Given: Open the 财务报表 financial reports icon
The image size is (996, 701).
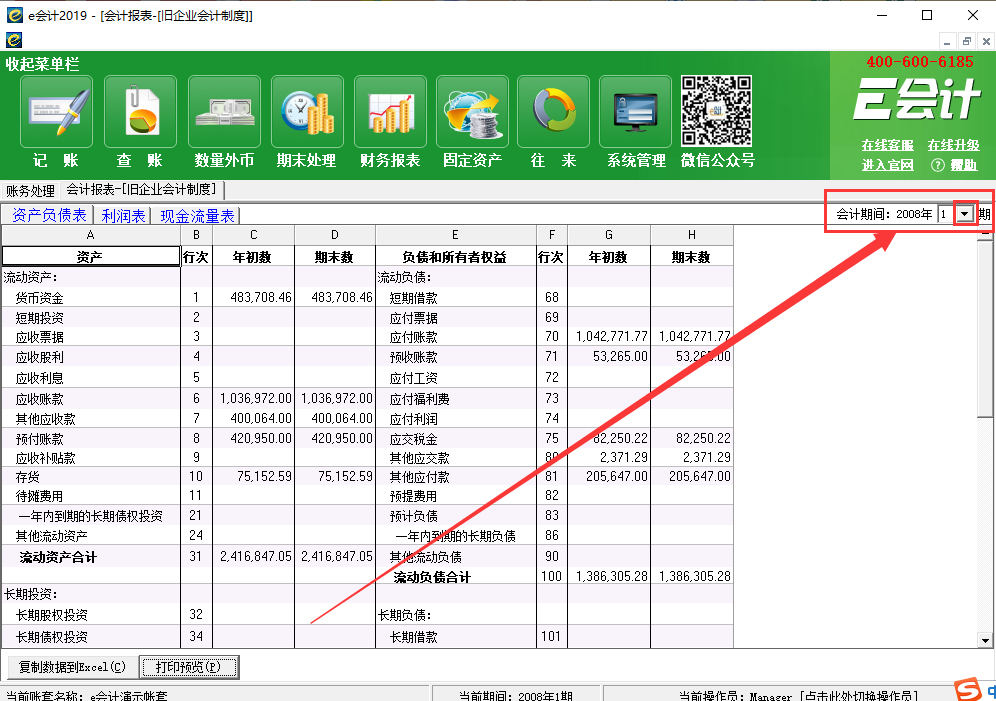Looking at the screenshot, I should 391,112.
